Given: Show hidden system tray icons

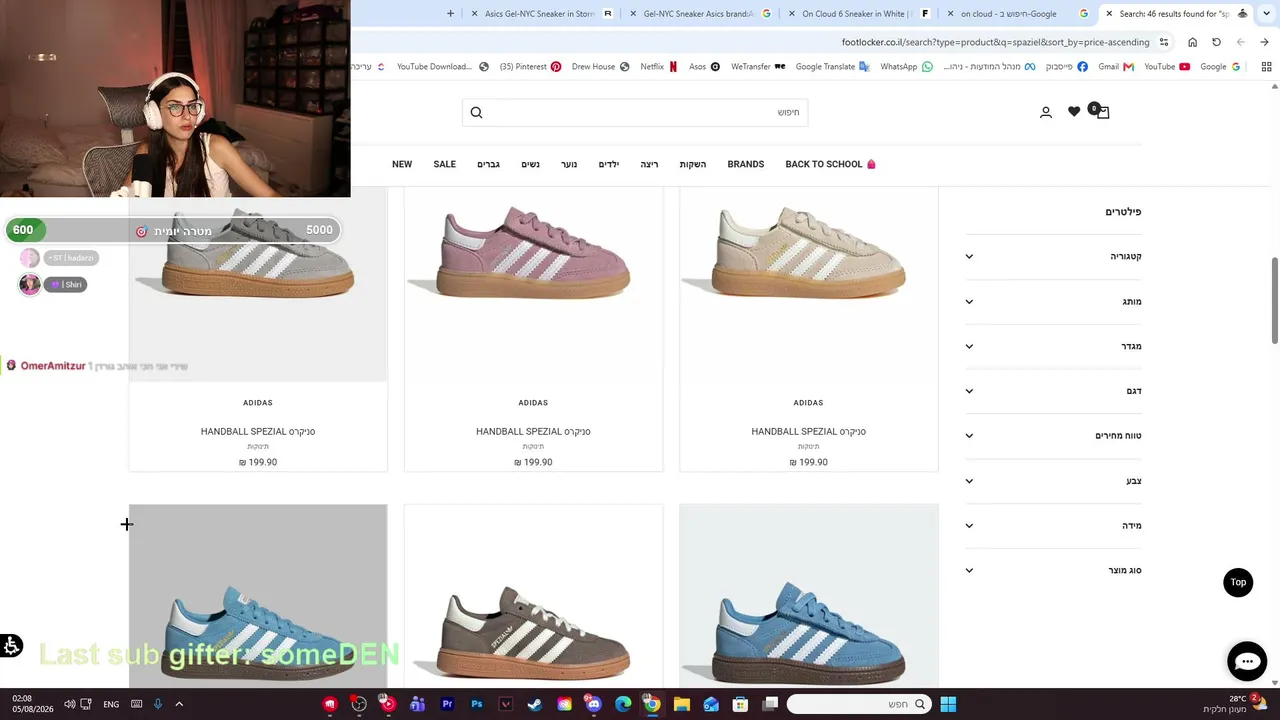Looking at the screenshot, I should point(179,704).
